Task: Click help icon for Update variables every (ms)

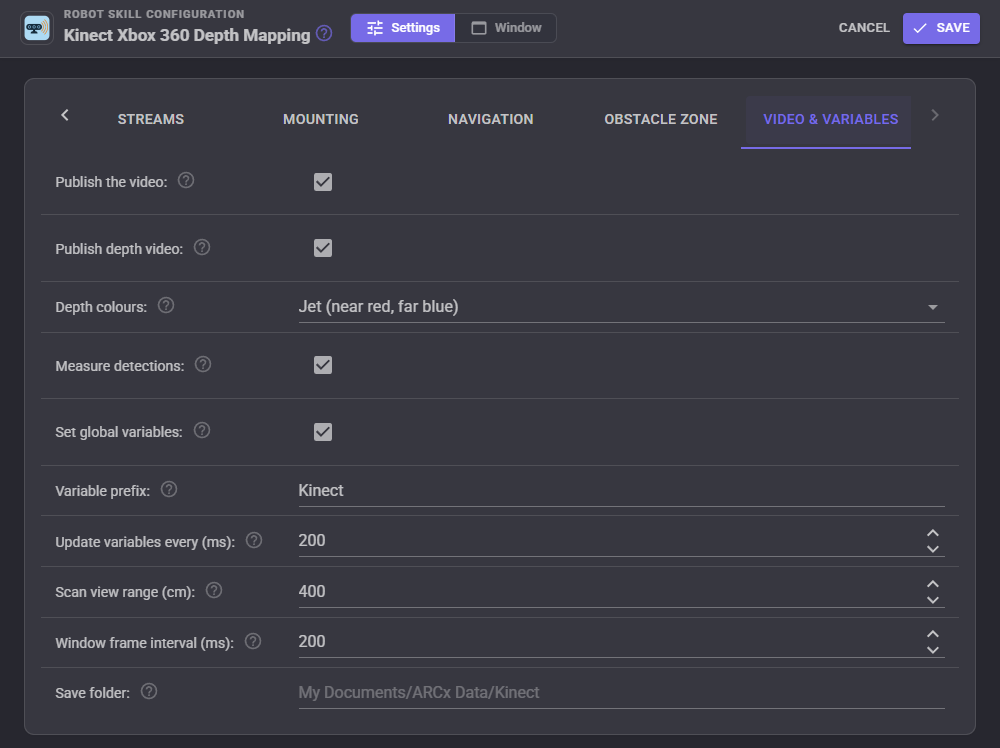Action: [x=254, y=540]
